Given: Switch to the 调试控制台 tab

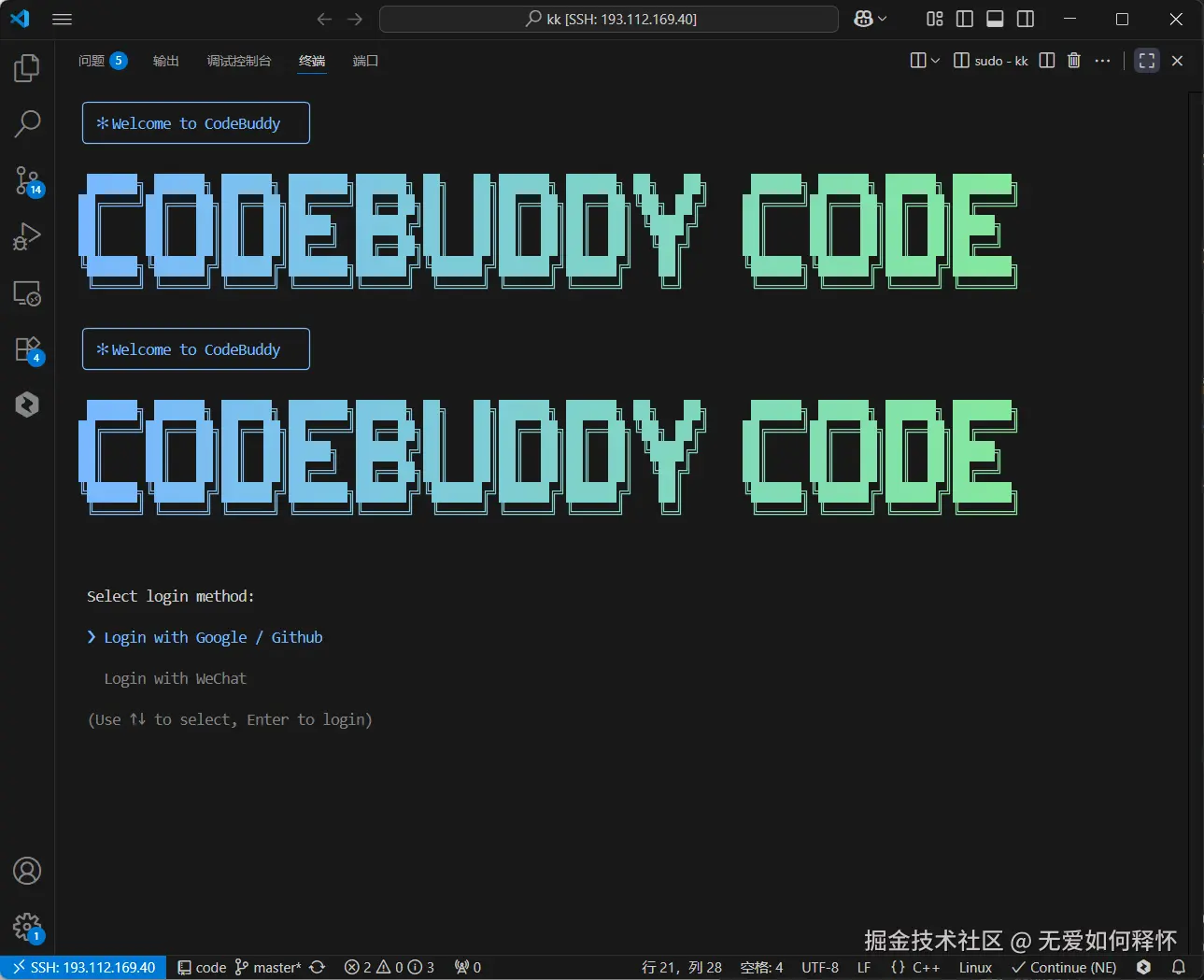Looking at the screenshot, I should (239, 61).
